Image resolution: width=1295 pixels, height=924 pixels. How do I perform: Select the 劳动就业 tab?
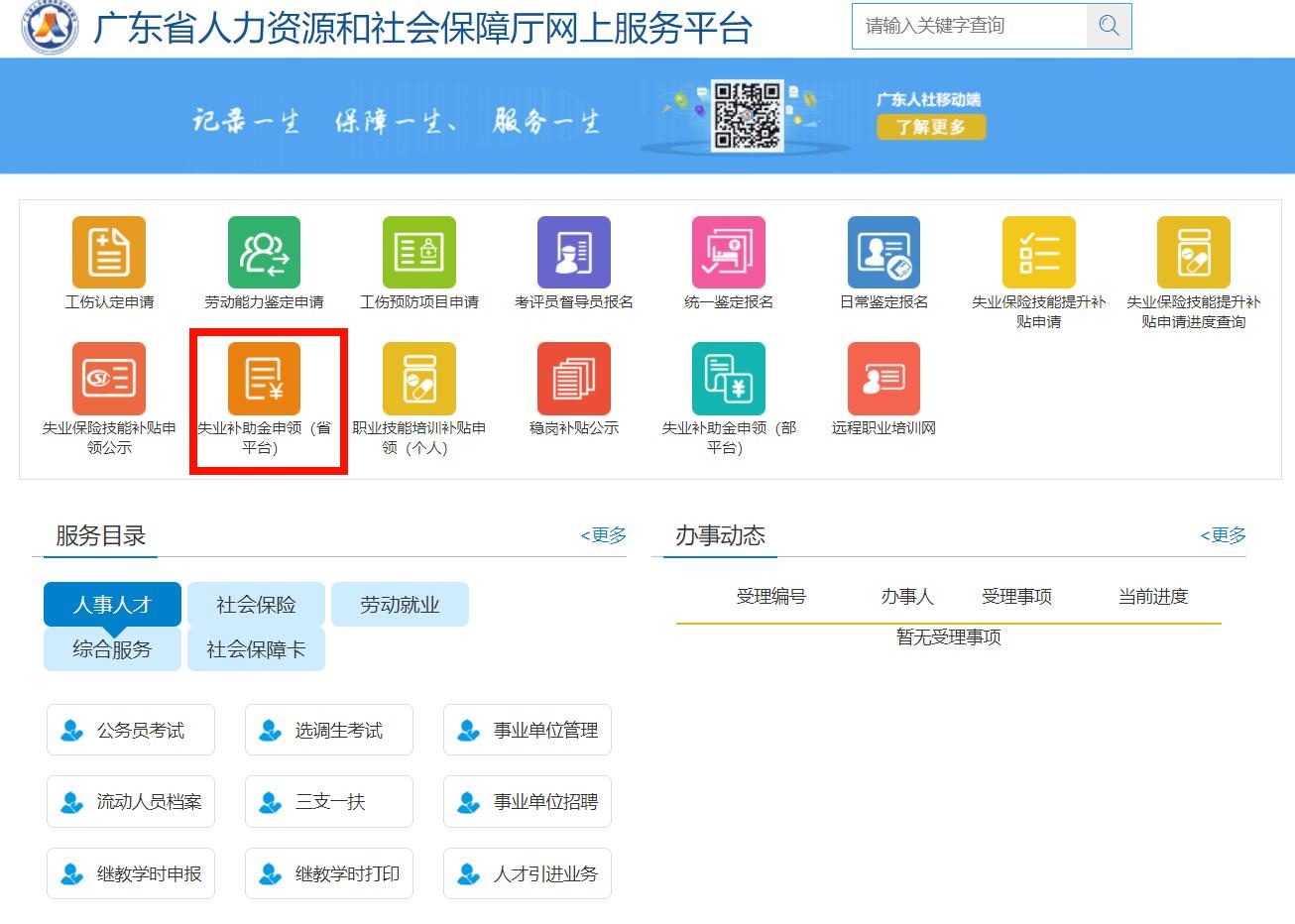400,605
